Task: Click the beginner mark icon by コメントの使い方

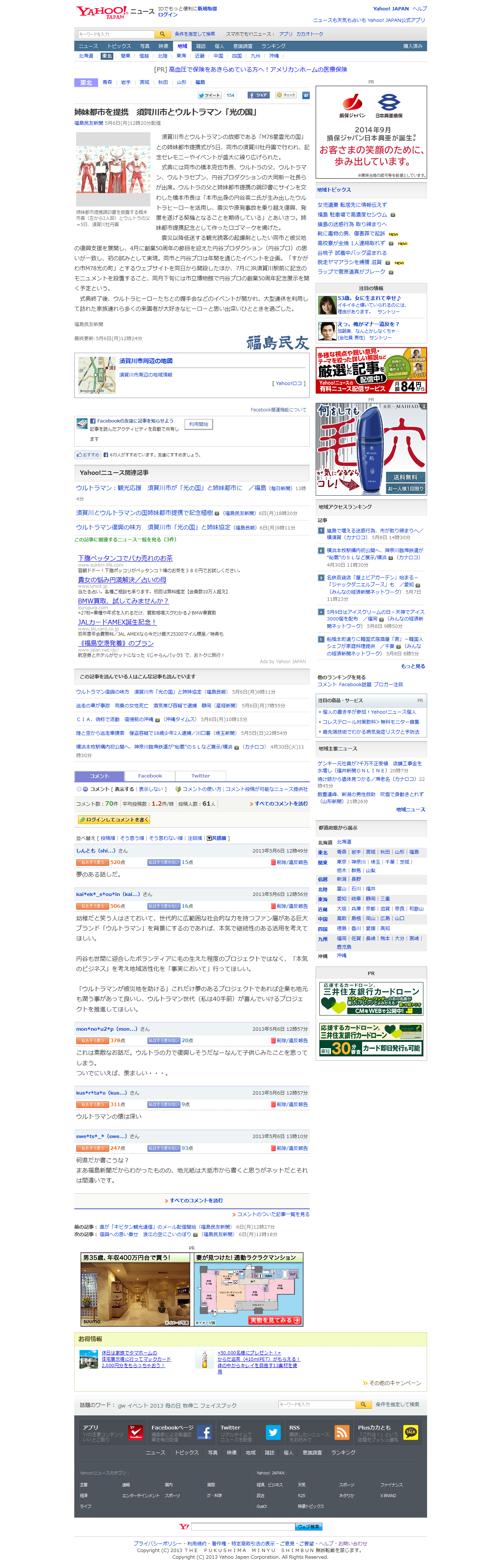Action: pos(178,789)
